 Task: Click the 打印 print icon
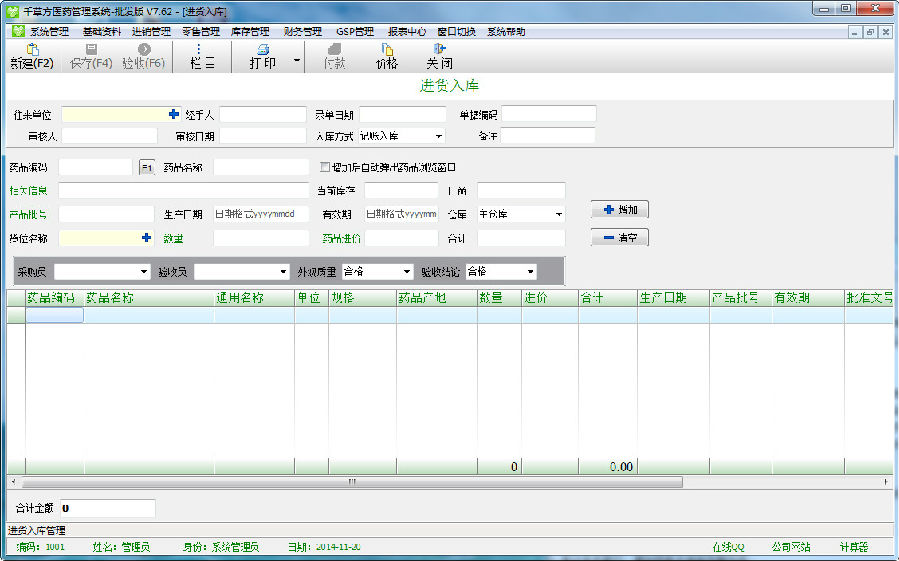[x=263, y=49]
